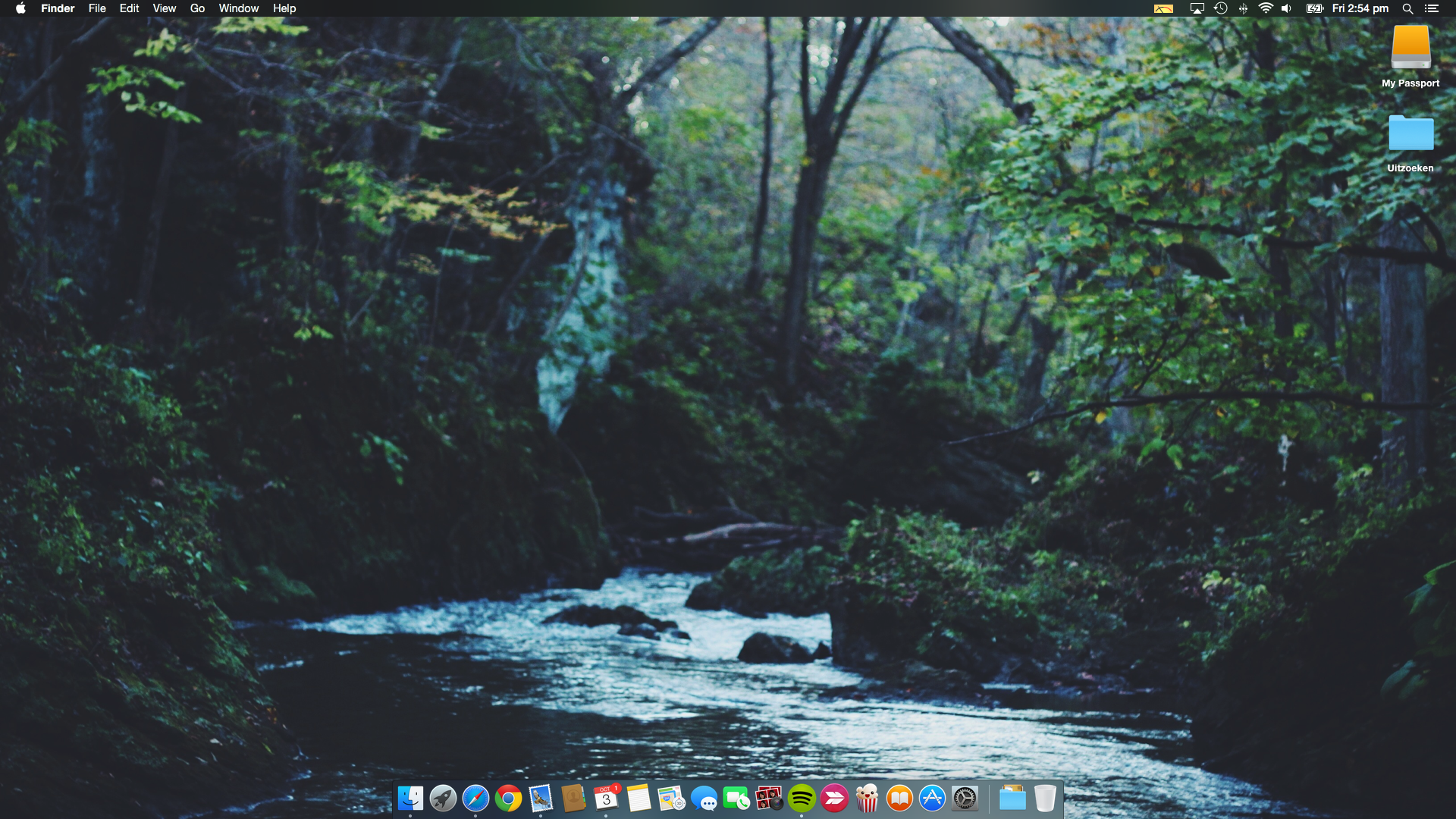Open the Time Machine status menu
This screenshot has width=1456, height=819.
[1220, 8]
